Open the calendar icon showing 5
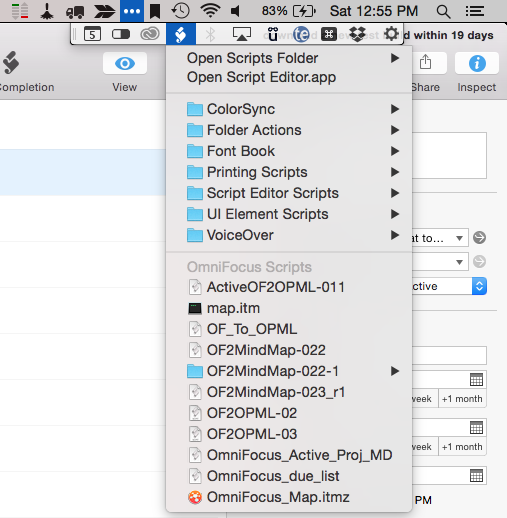Viewport: 507px width, 518px height. point(92,34)
